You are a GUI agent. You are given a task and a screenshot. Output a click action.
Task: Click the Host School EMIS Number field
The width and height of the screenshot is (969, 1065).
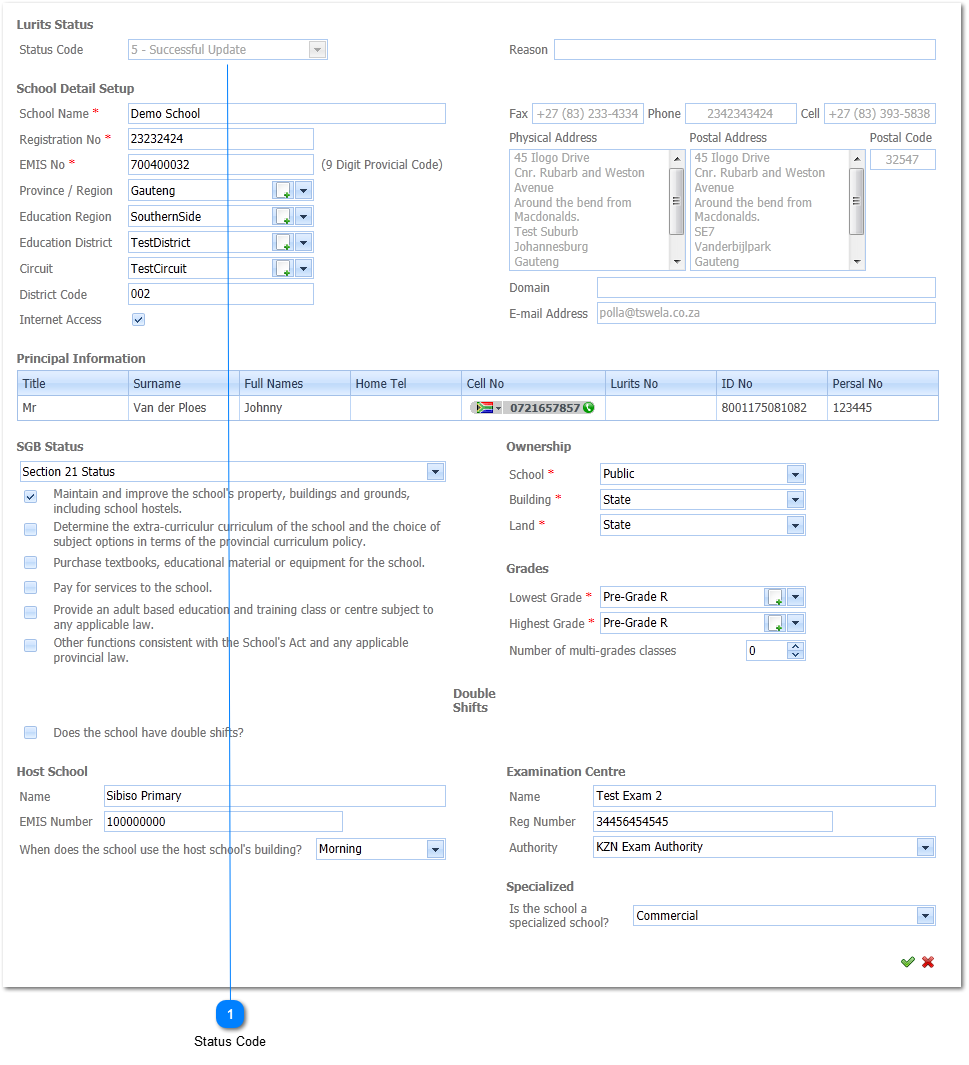(x=223, y=822)
